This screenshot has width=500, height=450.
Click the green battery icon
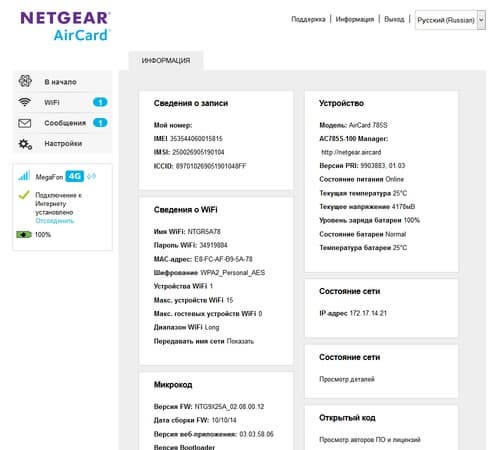point(24,235)
